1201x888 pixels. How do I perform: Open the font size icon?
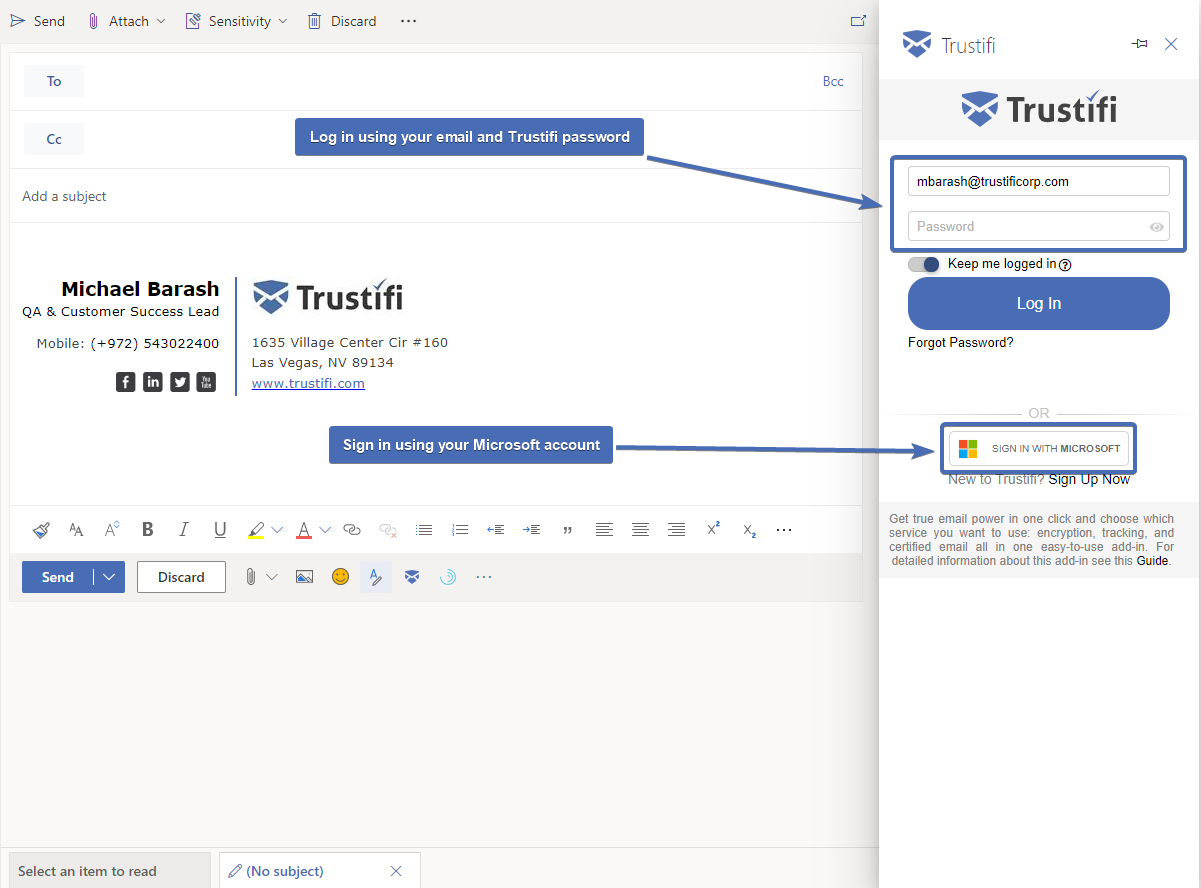112,530
